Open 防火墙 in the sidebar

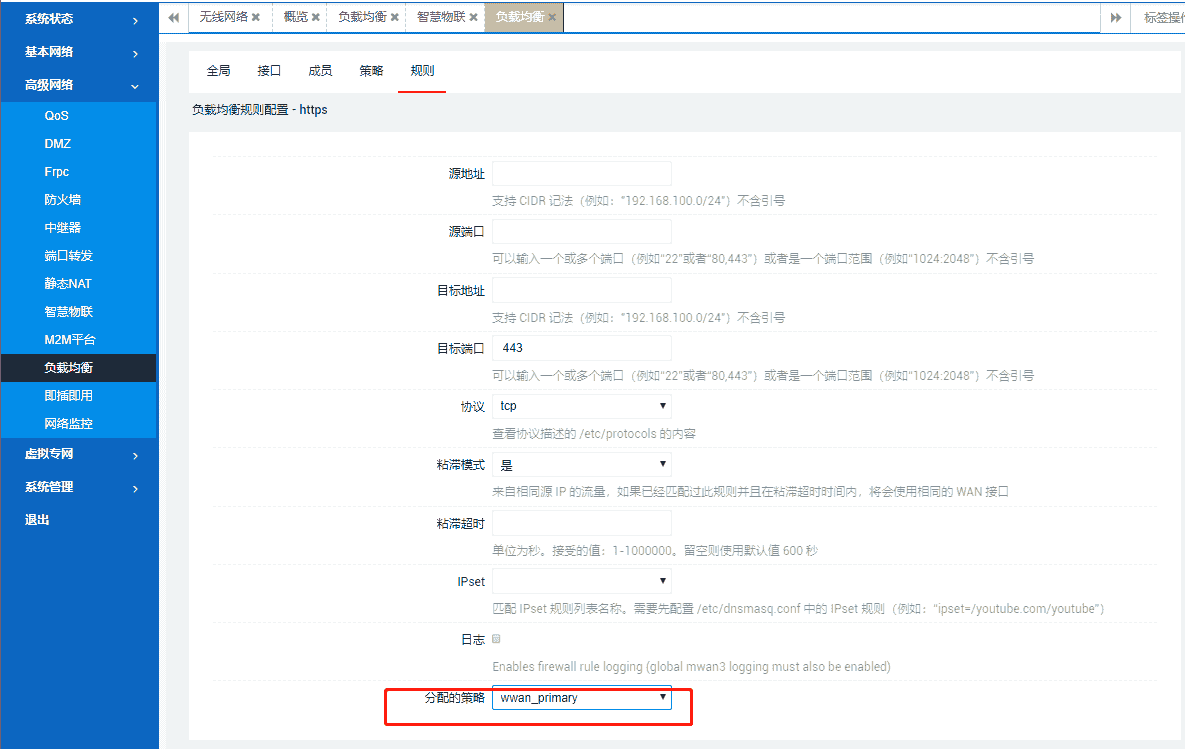tap(63, 200)
